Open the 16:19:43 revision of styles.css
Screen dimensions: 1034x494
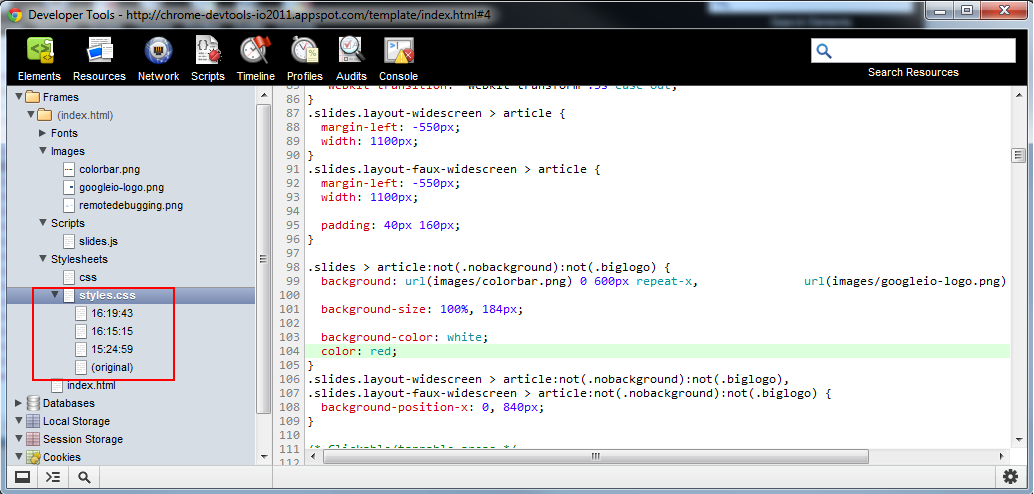tap(104, 313)
